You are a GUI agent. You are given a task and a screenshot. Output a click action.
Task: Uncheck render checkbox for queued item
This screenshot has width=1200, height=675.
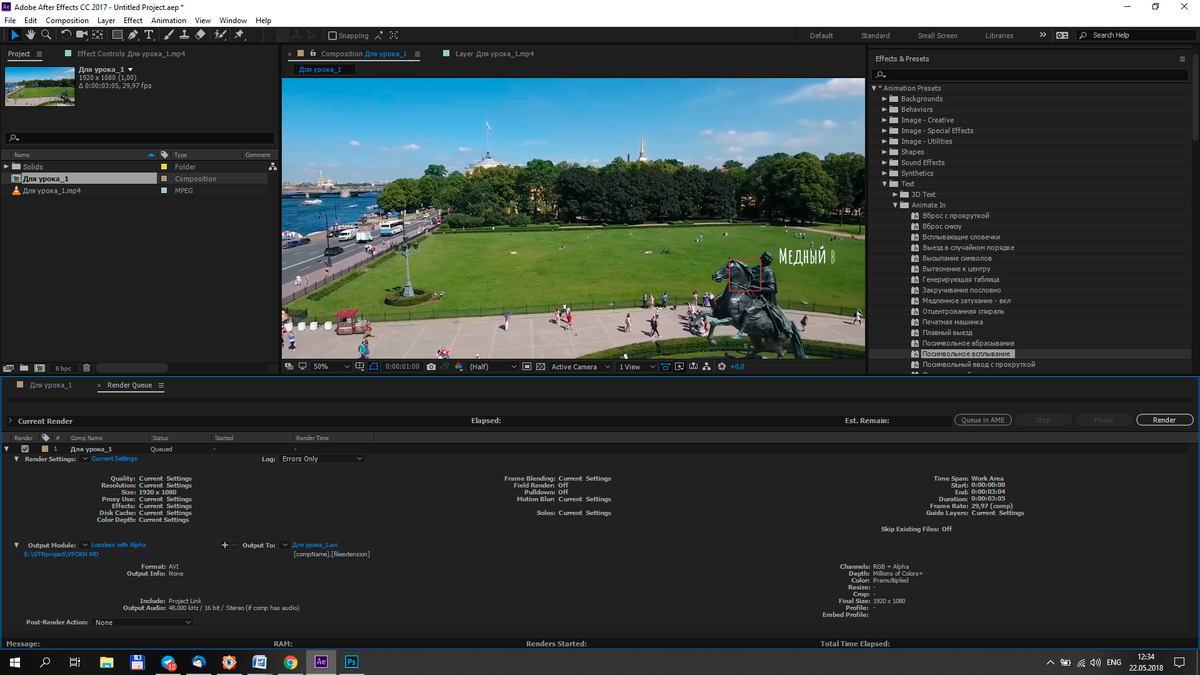pyautogui.click(x=25, y=449)
